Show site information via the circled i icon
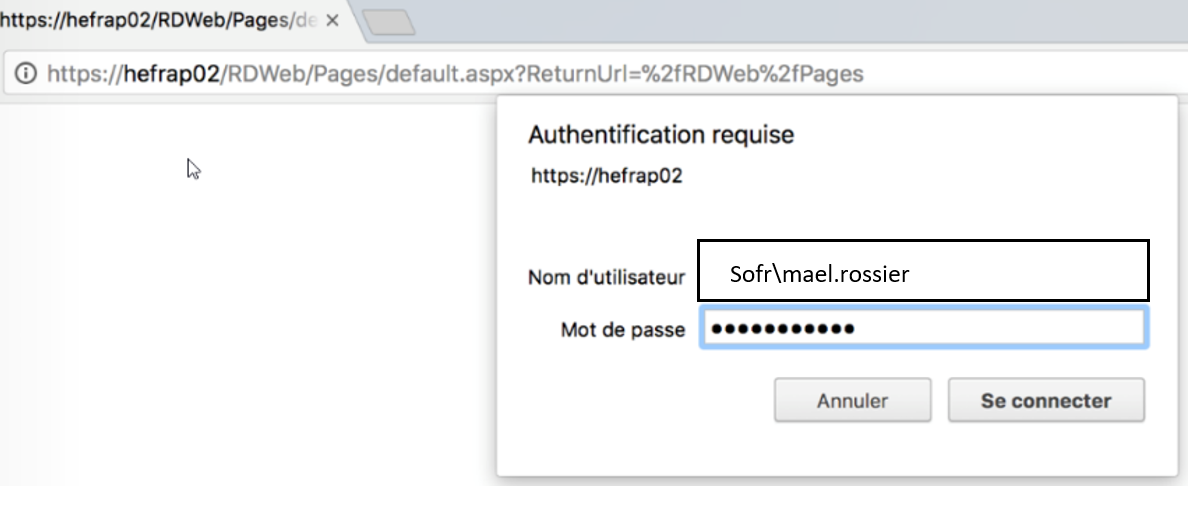Screen dimensions: 1190x524 click(x=26, y=74)
